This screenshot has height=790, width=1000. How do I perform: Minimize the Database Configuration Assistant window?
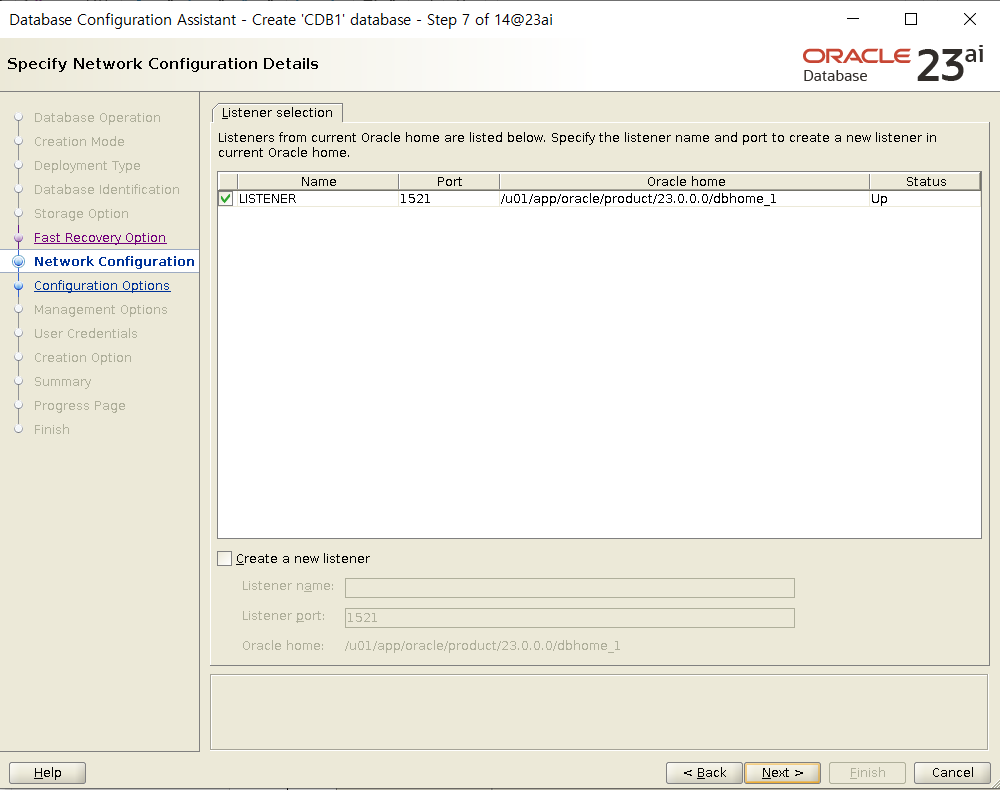(x=853, y=19)
